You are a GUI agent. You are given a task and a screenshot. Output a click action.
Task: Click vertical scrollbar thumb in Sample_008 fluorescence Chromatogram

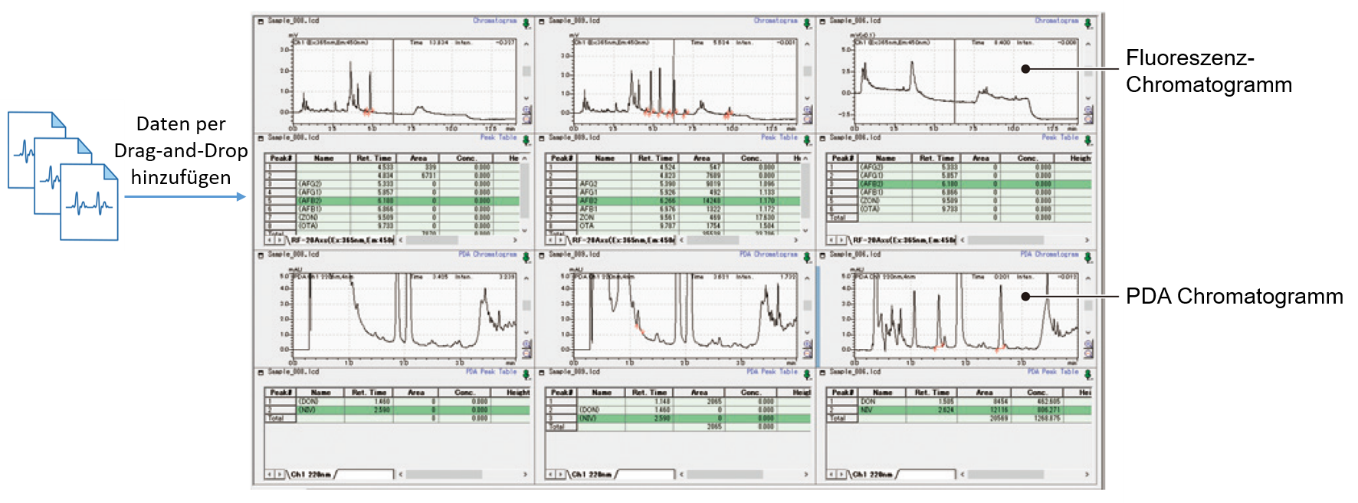(x=526, y=71)
